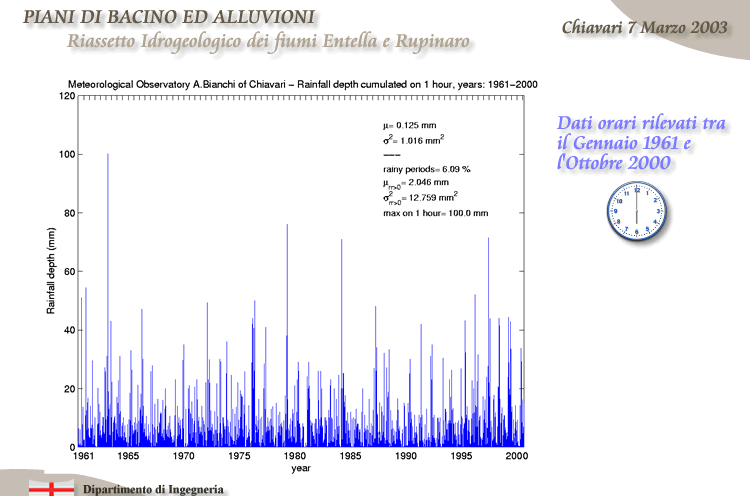Click the x-axis tick label '2000'
750x496 pixels.
(517, 456)
